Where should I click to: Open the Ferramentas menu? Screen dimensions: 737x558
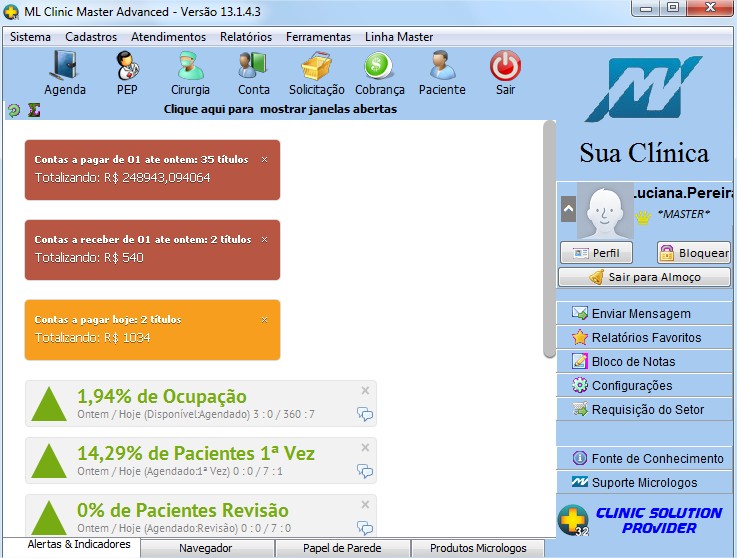coord(318,37)
